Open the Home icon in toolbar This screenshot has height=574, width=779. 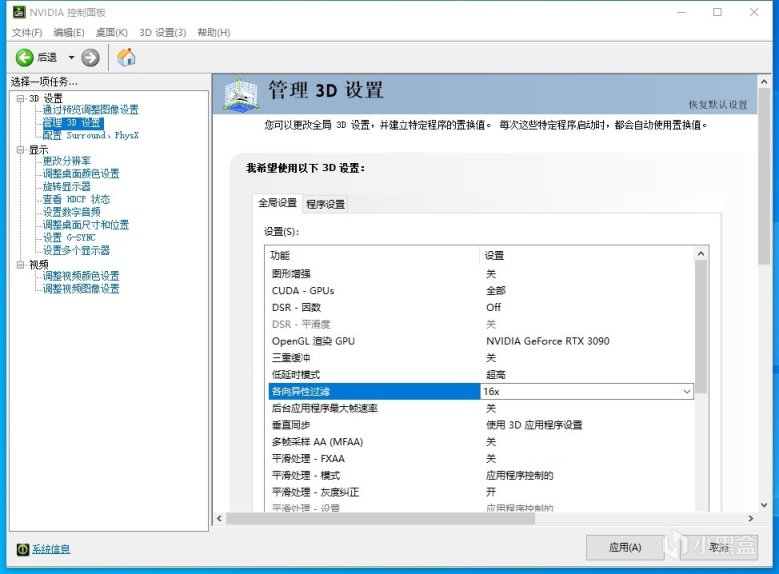(126, 57)
